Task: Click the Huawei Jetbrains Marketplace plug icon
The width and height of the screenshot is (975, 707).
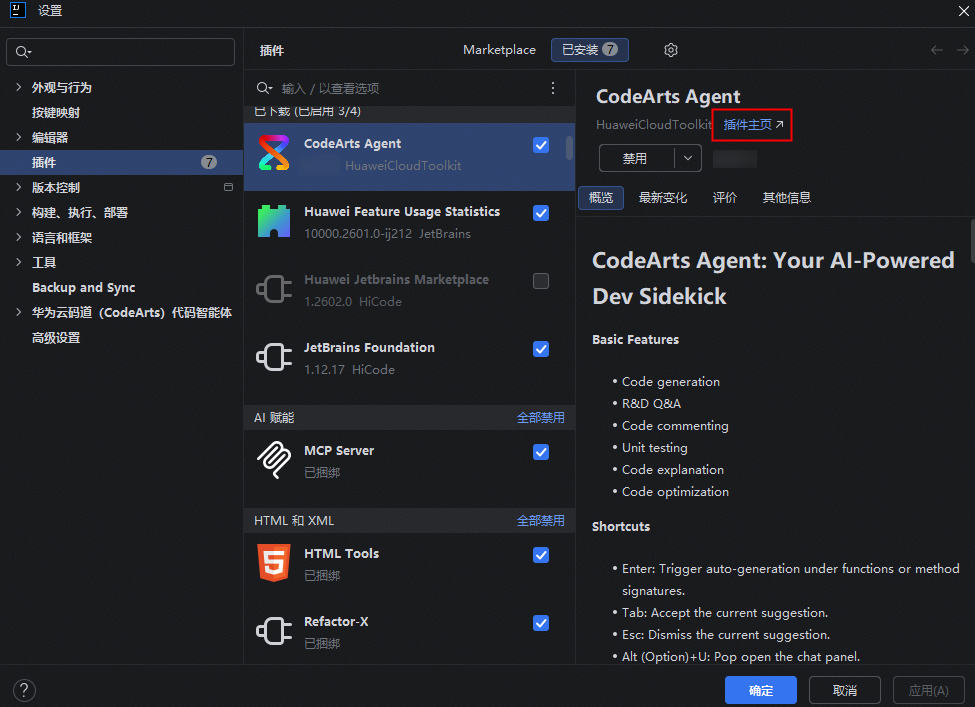Action: click(x=274, y=289)
